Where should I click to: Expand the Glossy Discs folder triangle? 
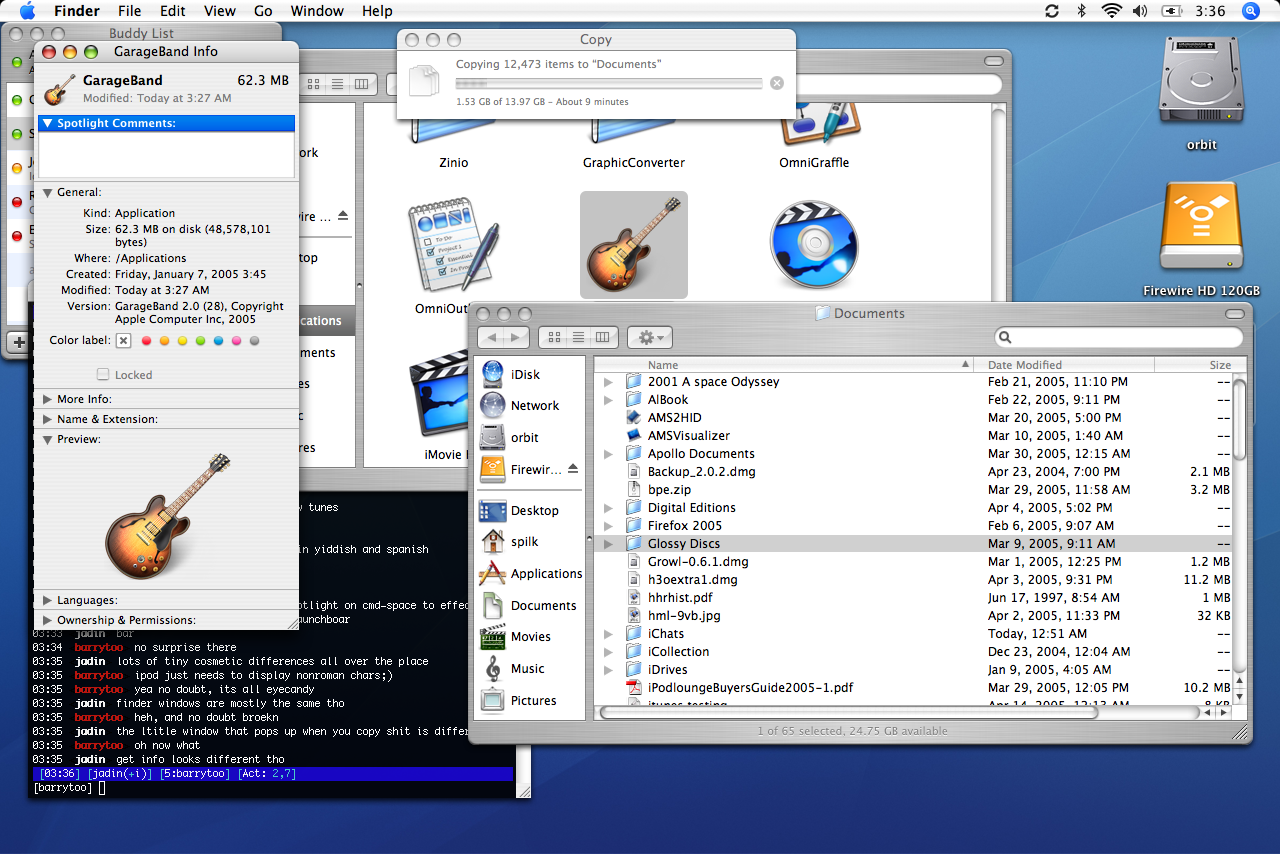[x=607, y=544]
